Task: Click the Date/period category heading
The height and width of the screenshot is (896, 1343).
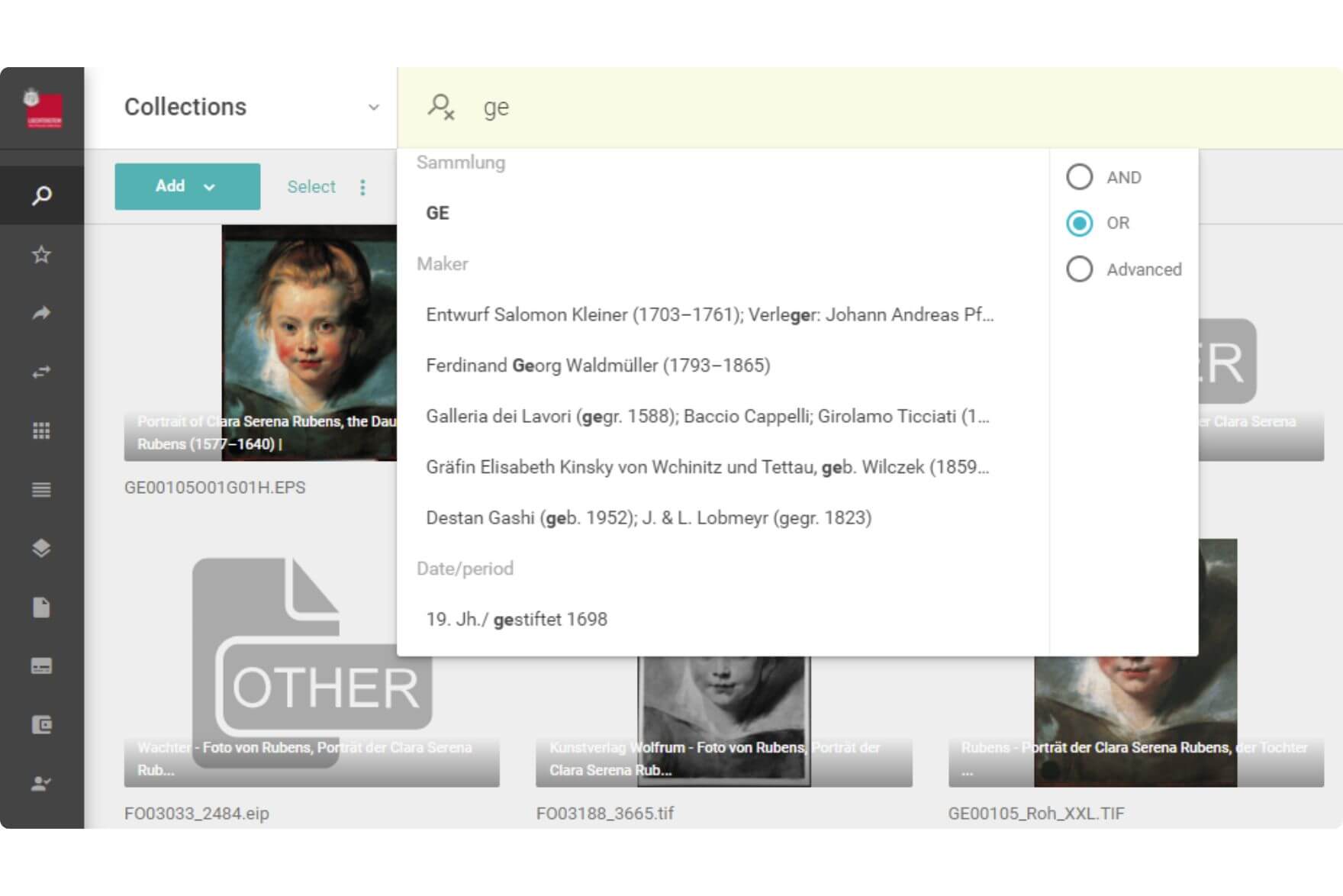Action: click(x=465, y=569)
